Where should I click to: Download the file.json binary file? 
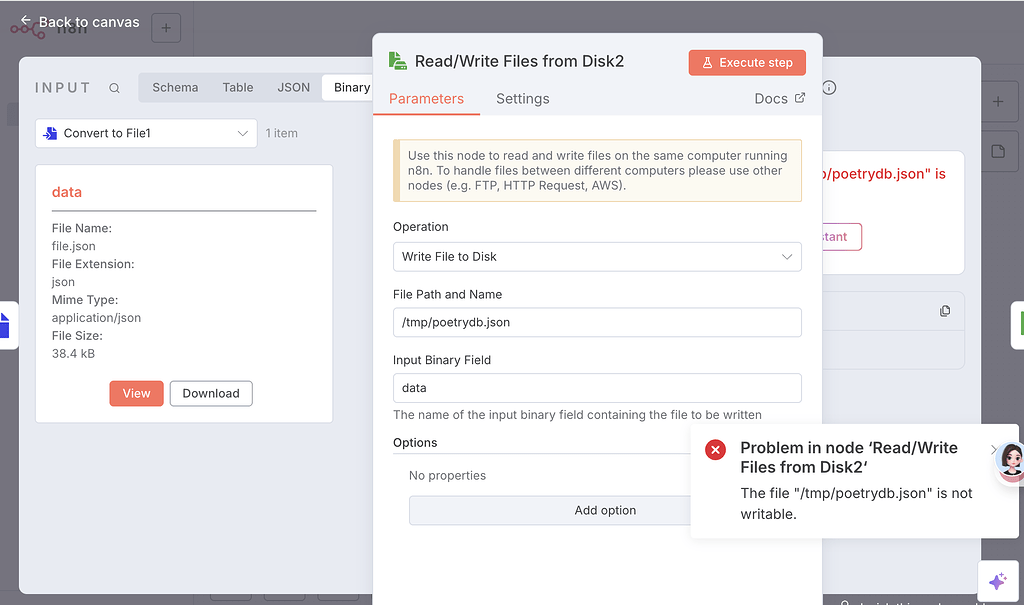pyautogui.click(x=210, y=393)
